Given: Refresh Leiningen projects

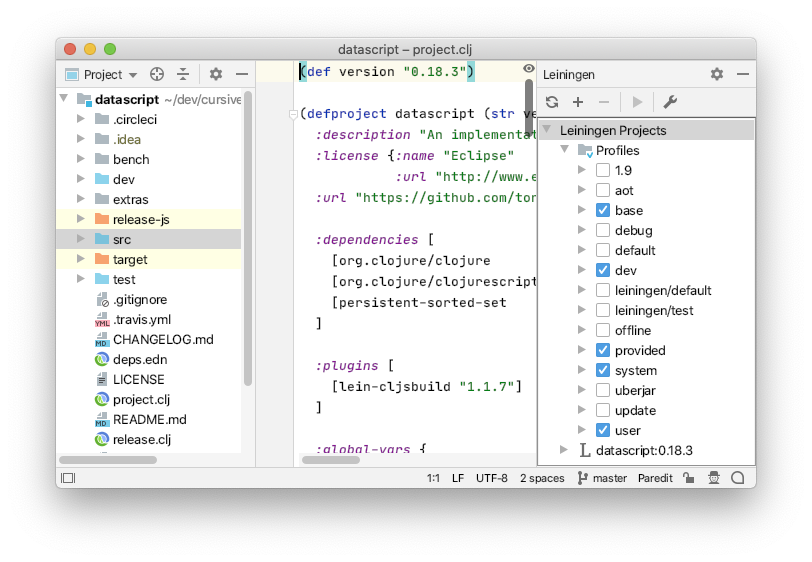Looking at the screenshot, I should point(552,102).
